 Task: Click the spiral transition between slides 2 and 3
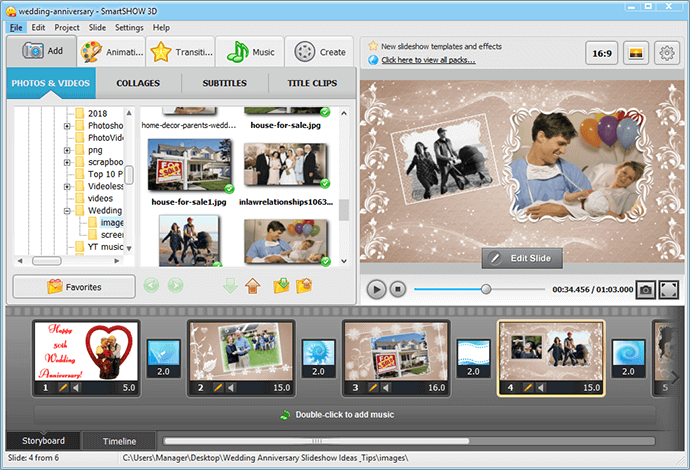319,358
